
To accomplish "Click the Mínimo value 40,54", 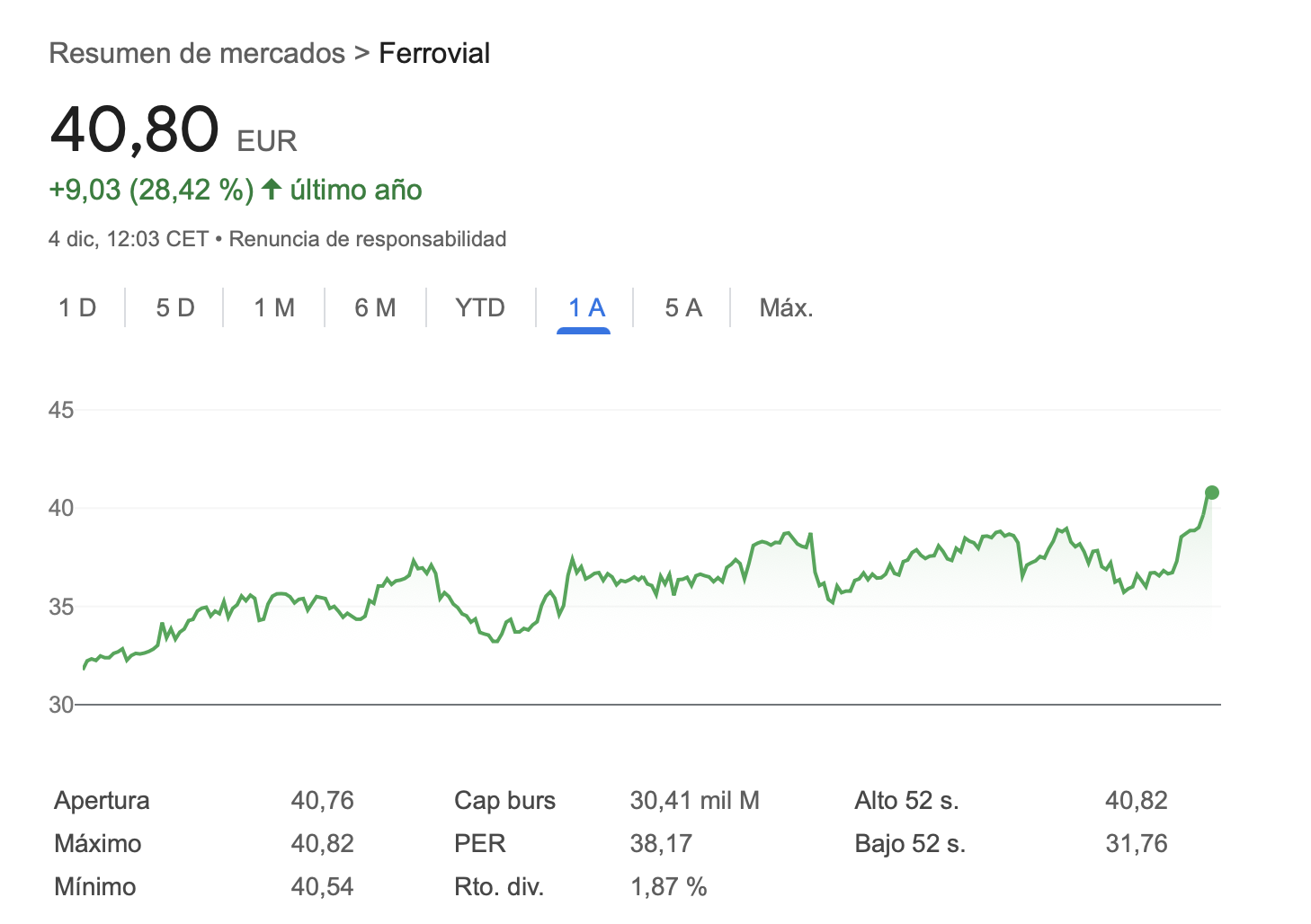I will pyautogui.click(x=323, y=887).
